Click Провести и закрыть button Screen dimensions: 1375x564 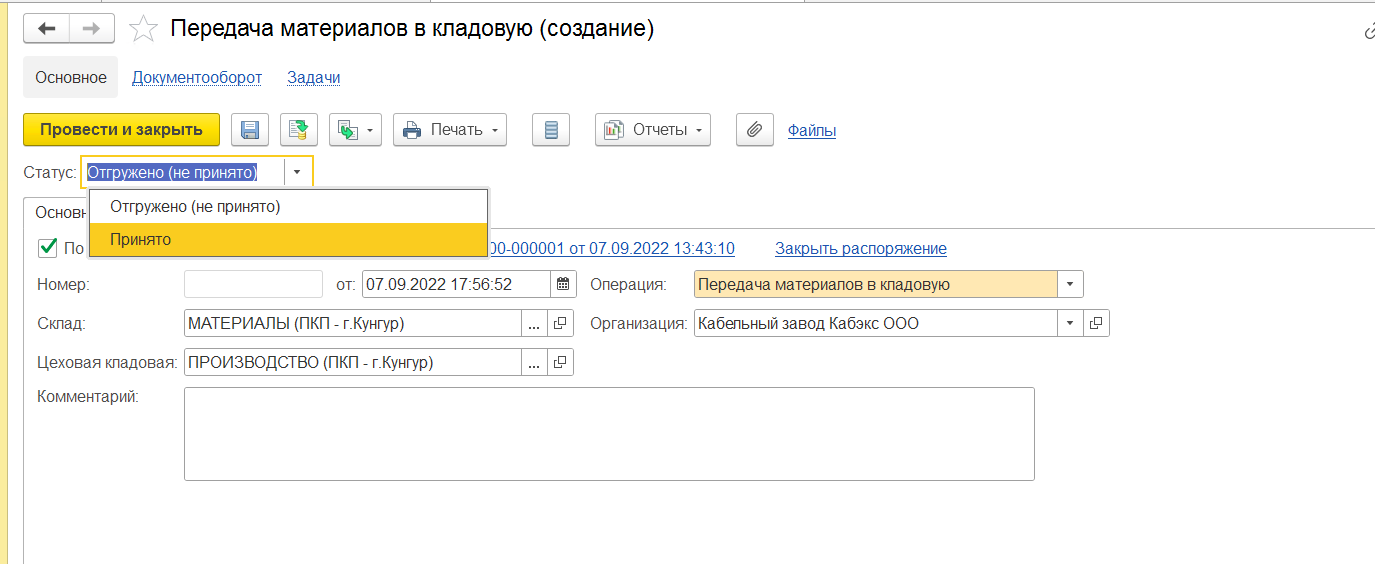tap(121, 130)
